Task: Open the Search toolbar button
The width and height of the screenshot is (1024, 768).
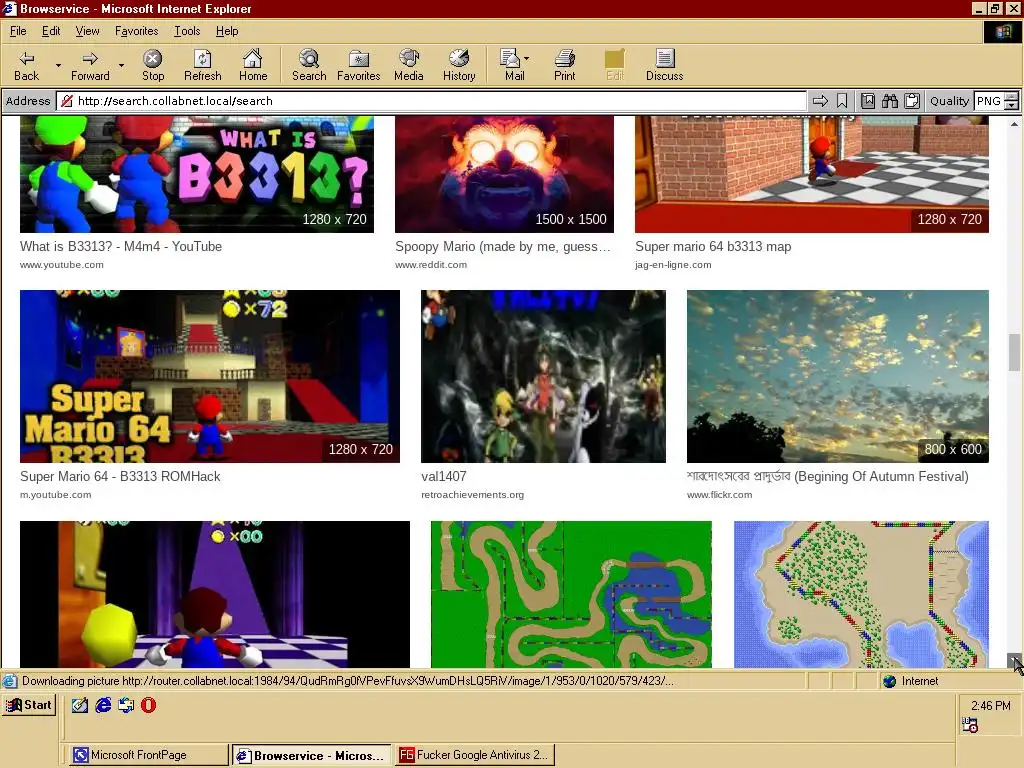Action: 309,66
